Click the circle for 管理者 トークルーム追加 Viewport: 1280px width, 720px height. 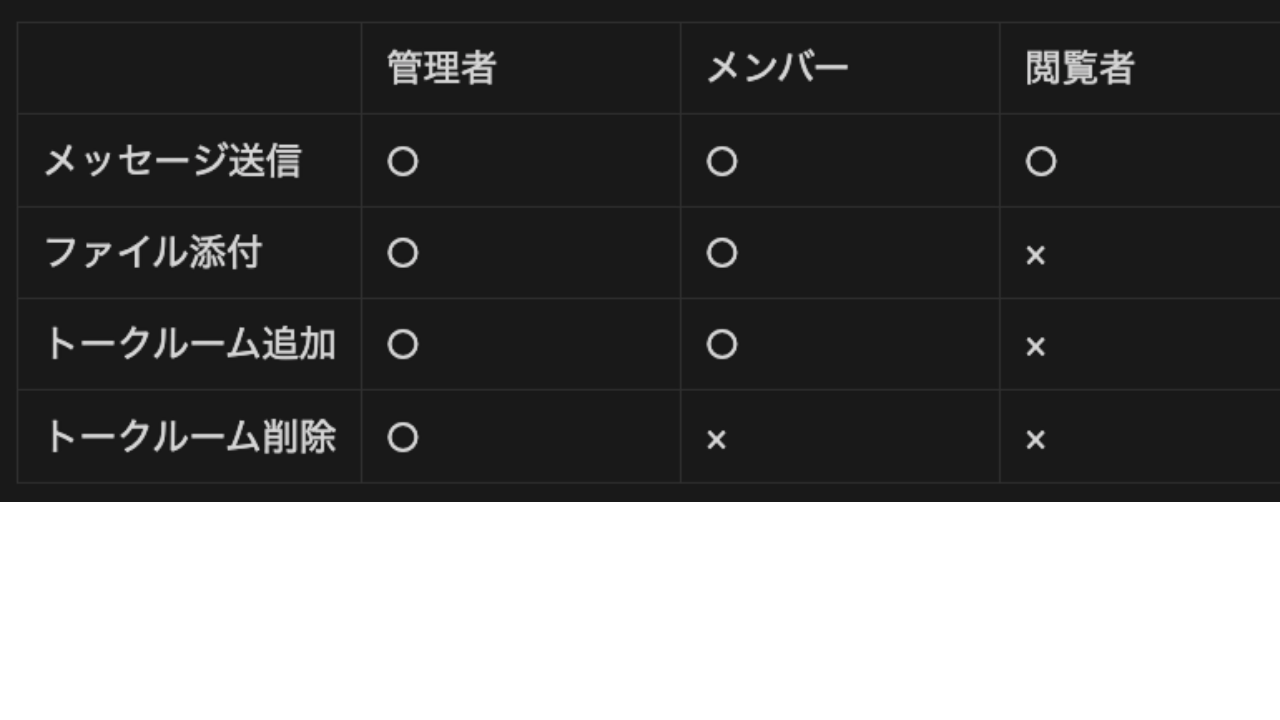pos(402,345)
